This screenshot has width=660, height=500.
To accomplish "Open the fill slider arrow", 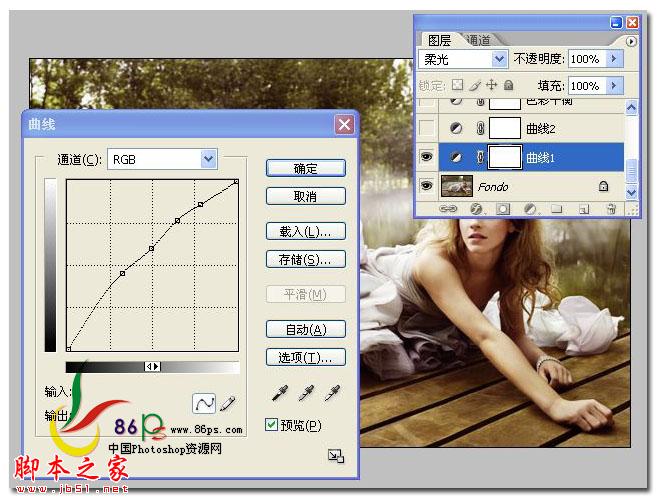I will [x=614, y=85].
